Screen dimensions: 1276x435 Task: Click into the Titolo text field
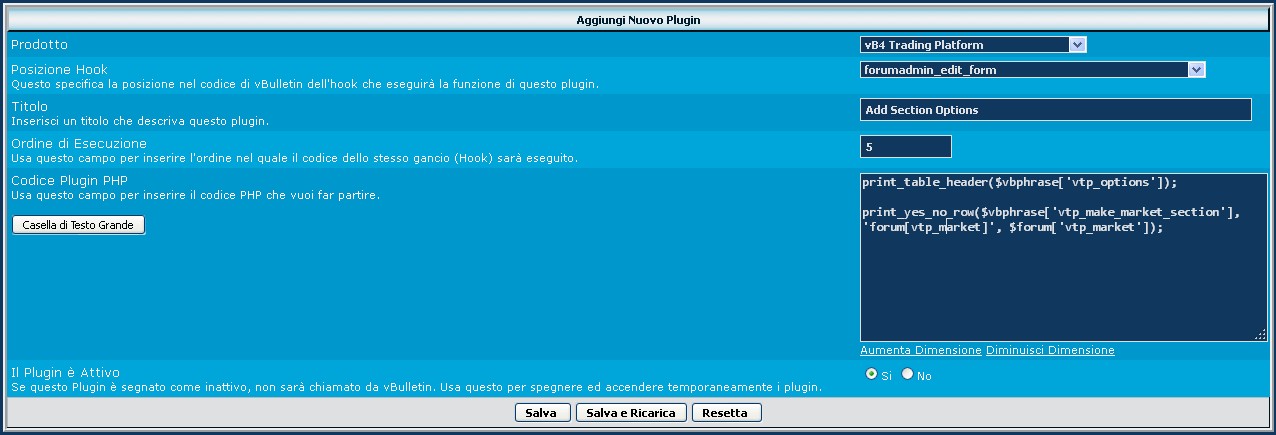click(1055, 110)
